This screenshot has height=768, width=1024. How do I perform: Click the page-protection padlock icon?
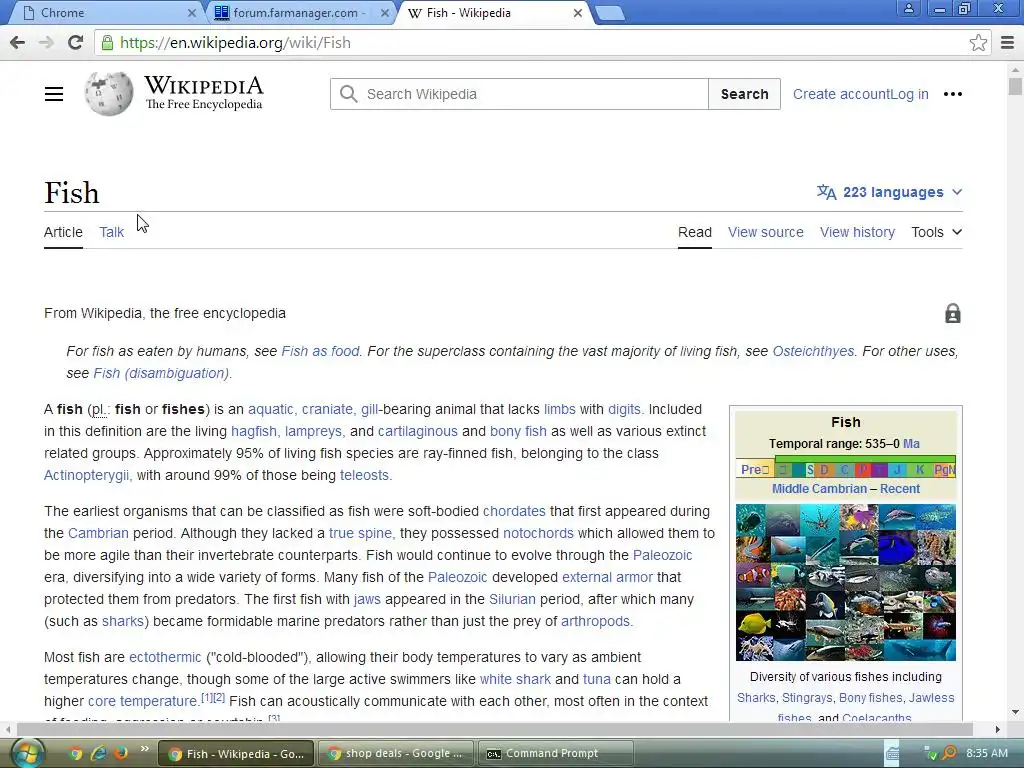(x=953, y=313)
